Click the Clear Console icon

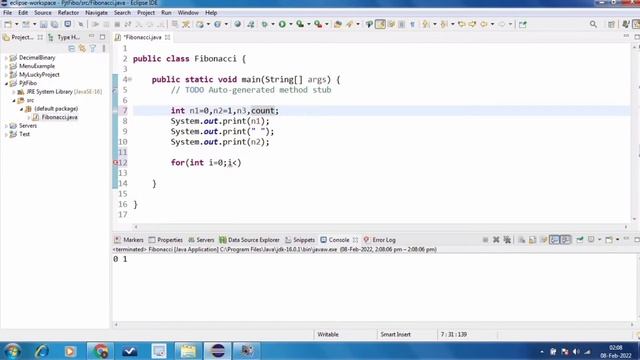tap(522, 240)
